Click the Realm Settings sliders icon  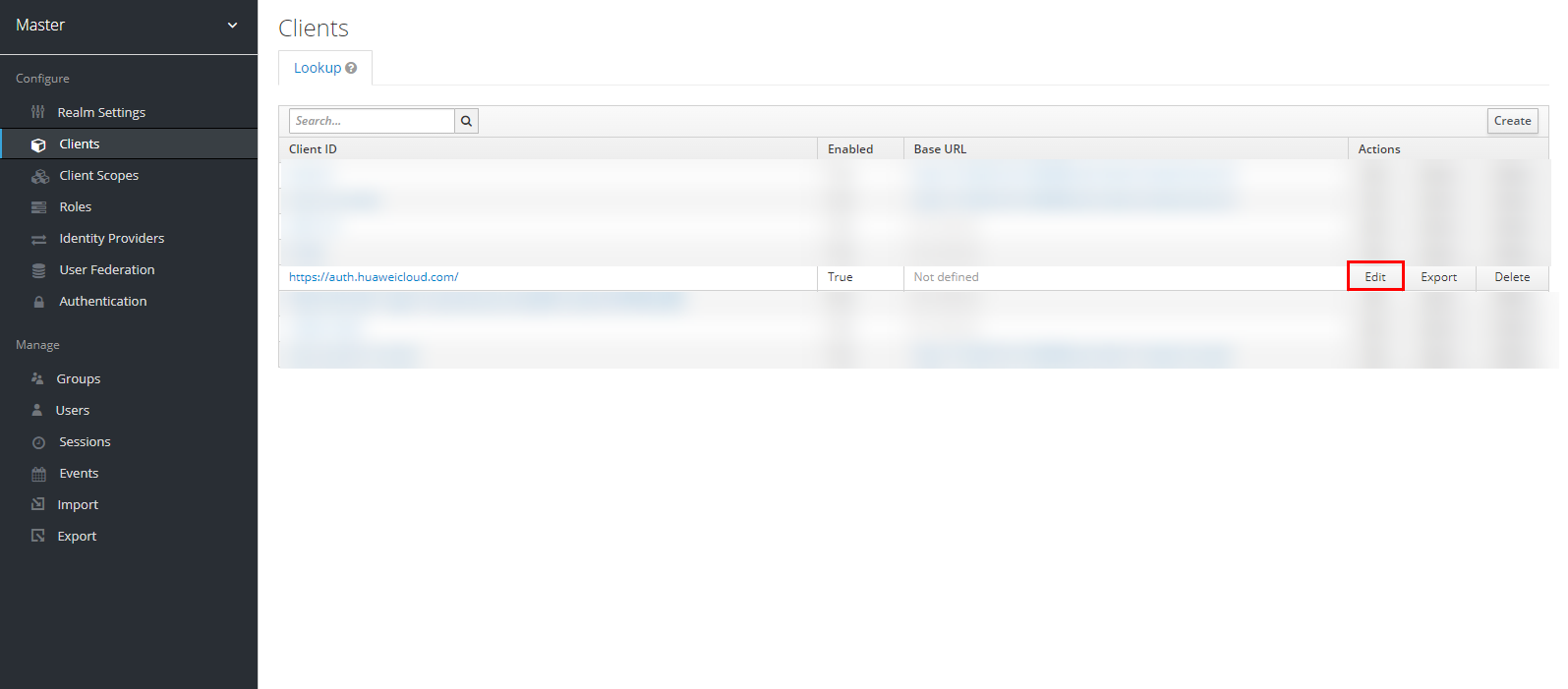coord(38,112)
